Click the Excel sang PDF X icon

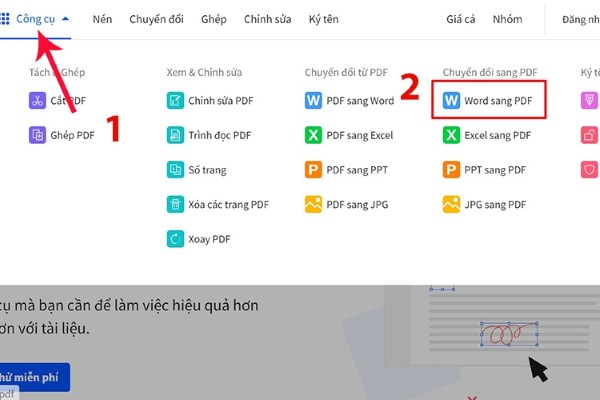pos(451,135)
